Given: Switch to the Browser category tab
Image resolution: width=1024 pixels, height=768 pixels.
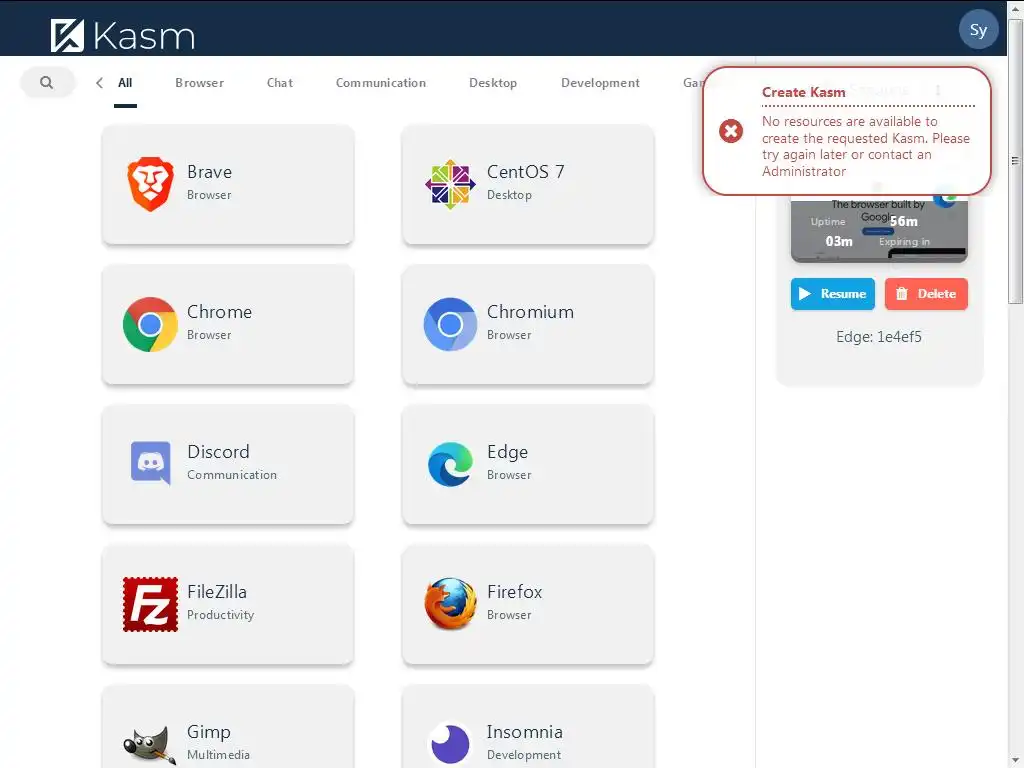Looking at the screenshot, I should (x=199, y=83).
